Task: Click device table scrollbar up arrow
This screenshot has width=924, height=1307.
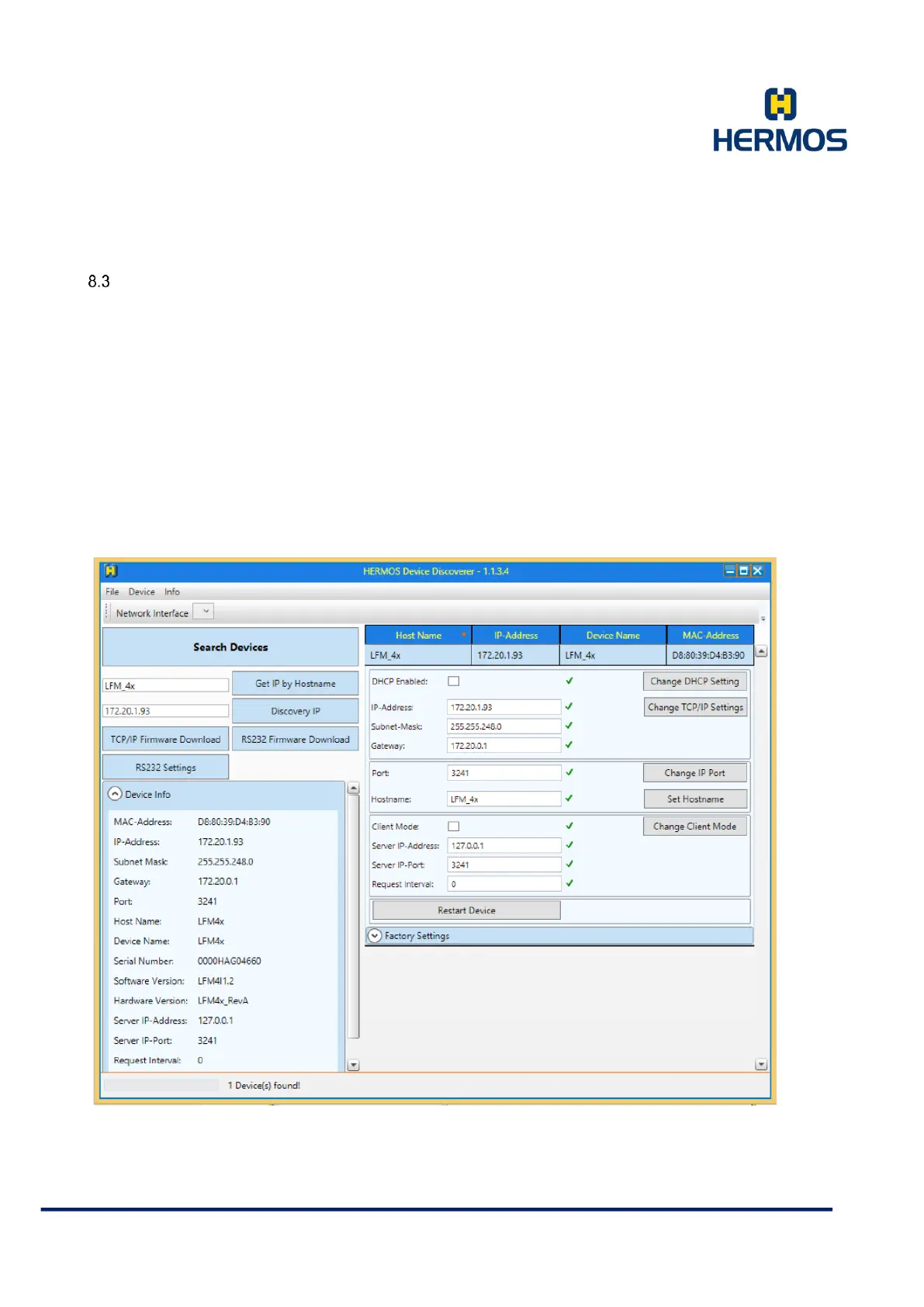Action: point(762,651)
